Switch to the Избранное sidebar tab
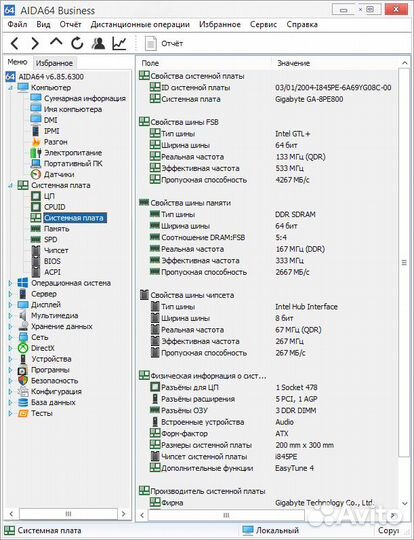This screenshot has height=540, width=414. pyautogui.click(x=54, y=63)
